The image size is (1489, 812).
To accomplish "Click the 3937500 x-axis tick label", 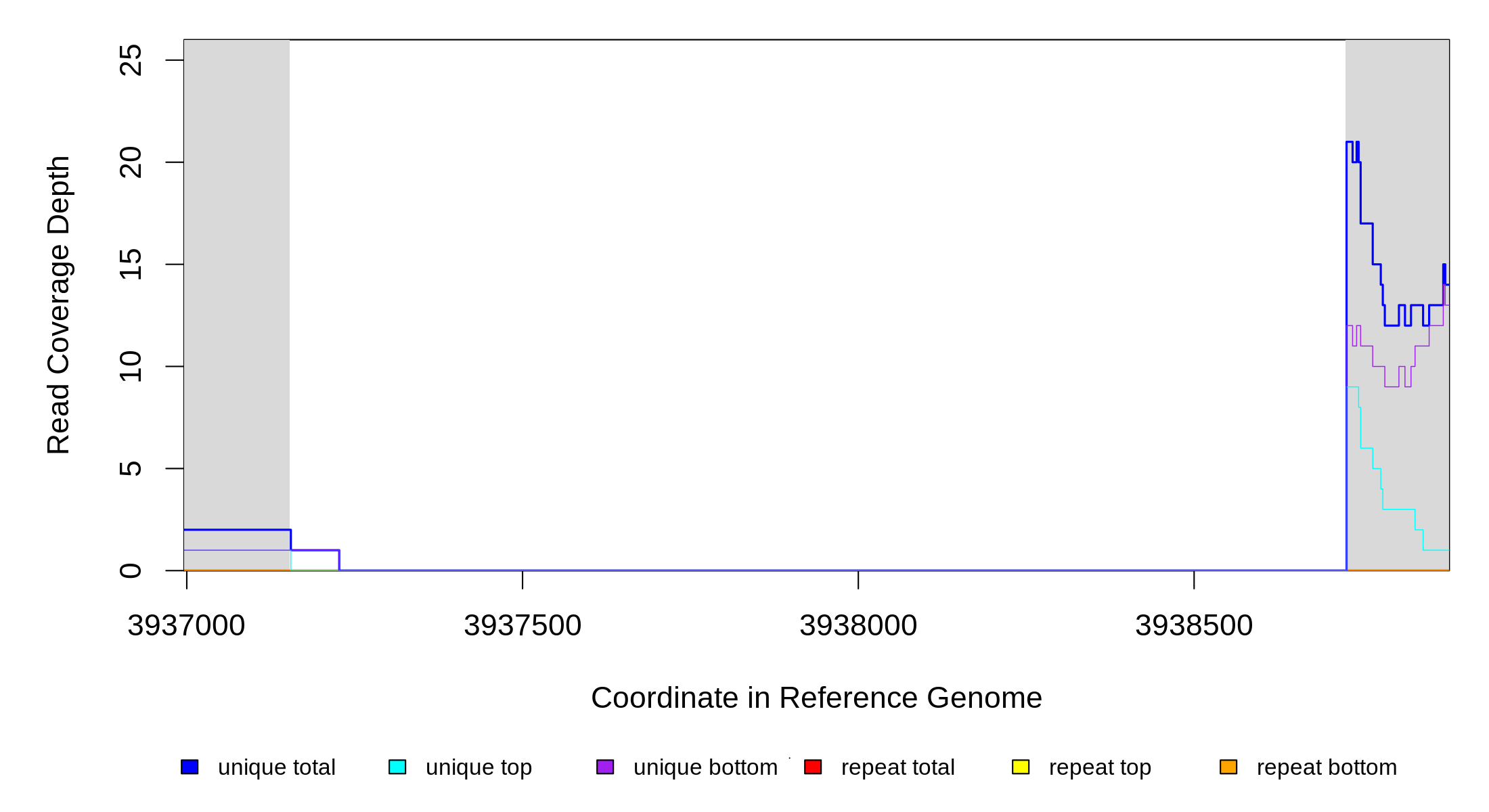I will 523,626.
